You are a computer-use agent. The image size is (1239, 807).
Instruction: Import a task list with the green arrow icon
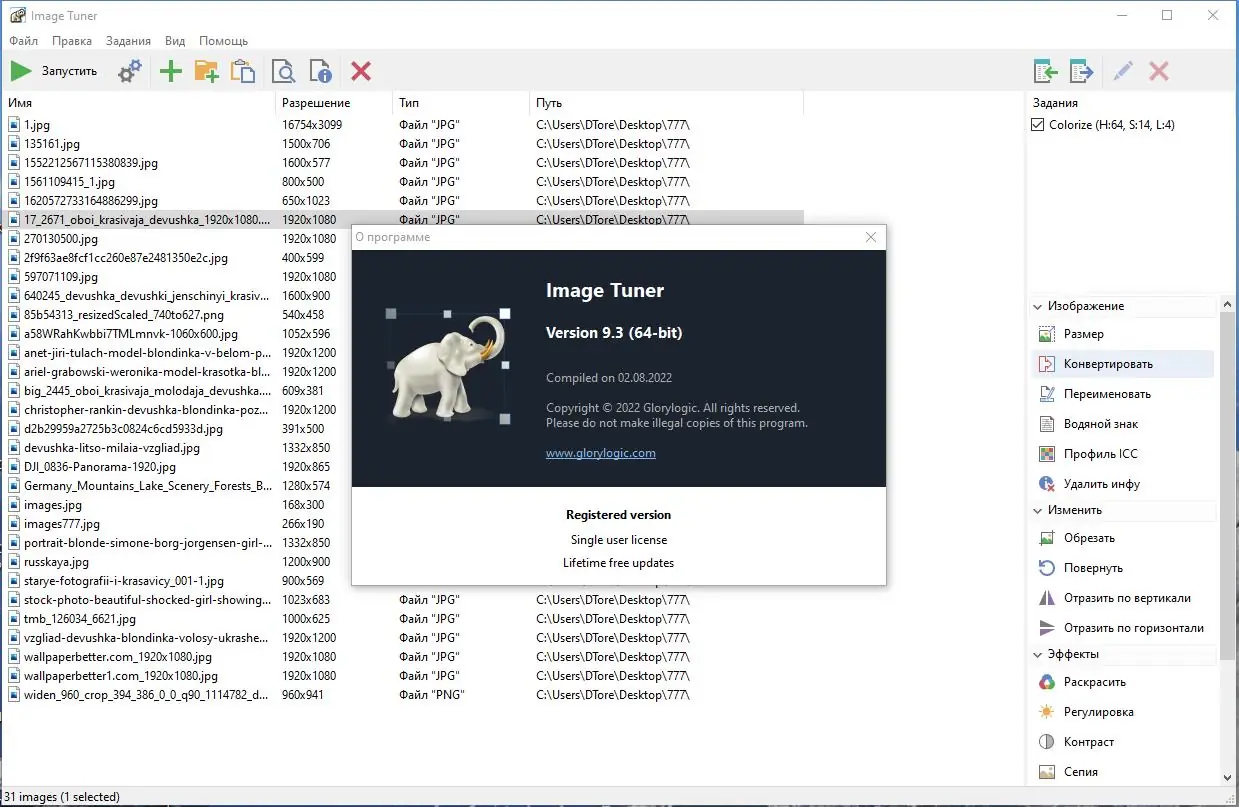point(1045,71)
